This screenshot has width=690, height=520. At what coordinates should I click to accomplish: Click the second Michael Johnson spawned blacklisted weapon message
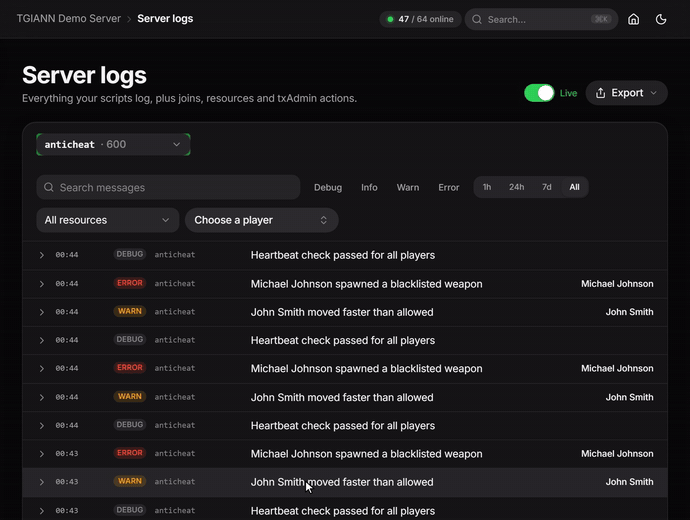(x=367, y=369)
